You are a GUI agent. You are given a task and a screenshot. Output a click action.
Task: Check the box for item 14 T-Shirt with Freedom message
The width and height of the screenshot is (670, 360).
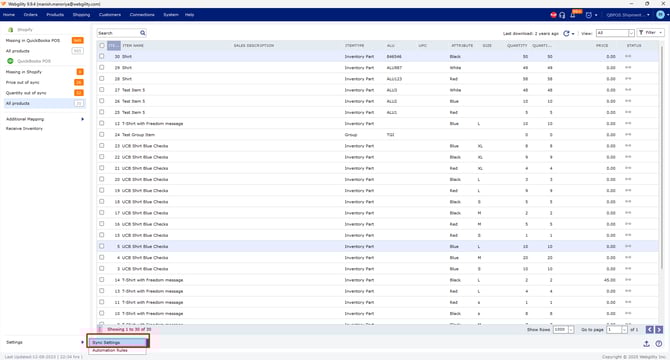[x=102, y=280]
